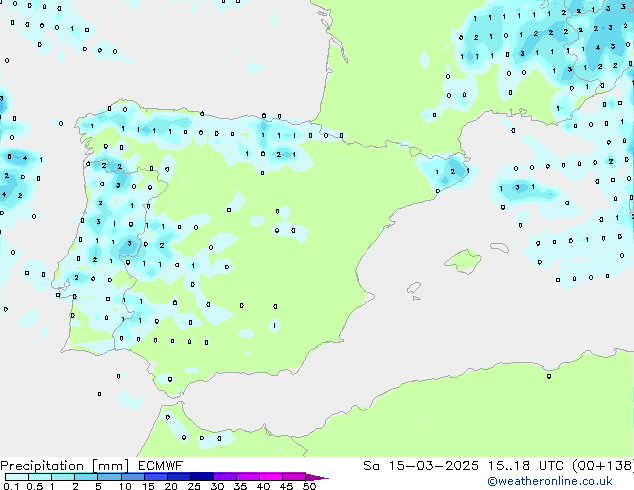Pick the 30–35 mm purple legend swatch

pos(224,477)
